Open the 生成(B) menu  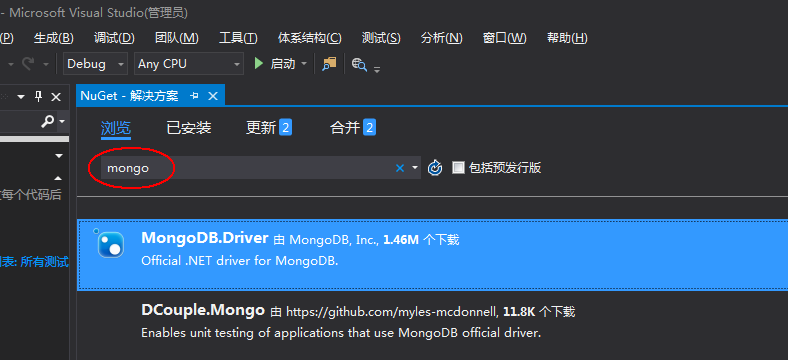[54, 38]
